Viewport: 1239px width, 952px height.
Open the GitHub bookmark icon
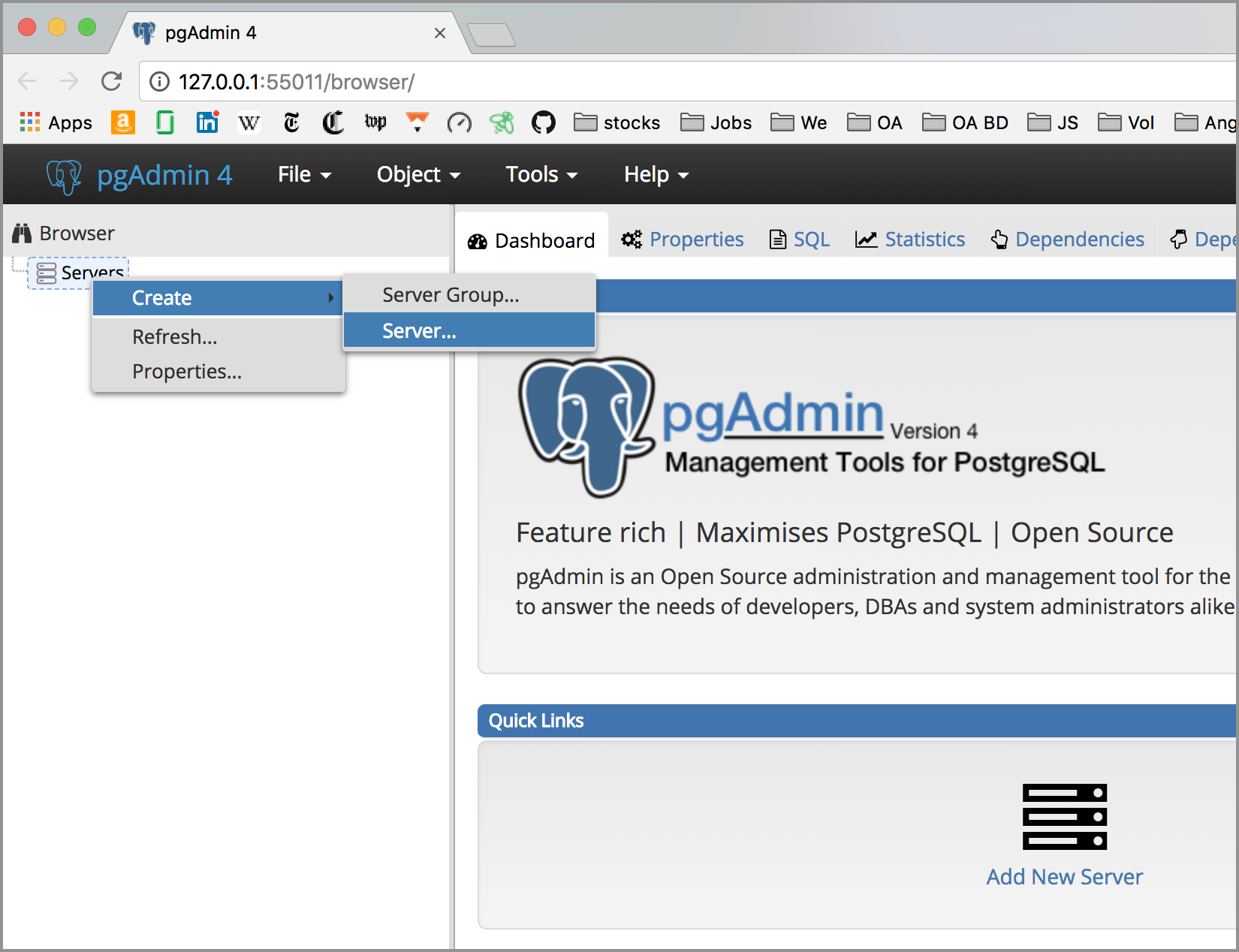(544, 122)
